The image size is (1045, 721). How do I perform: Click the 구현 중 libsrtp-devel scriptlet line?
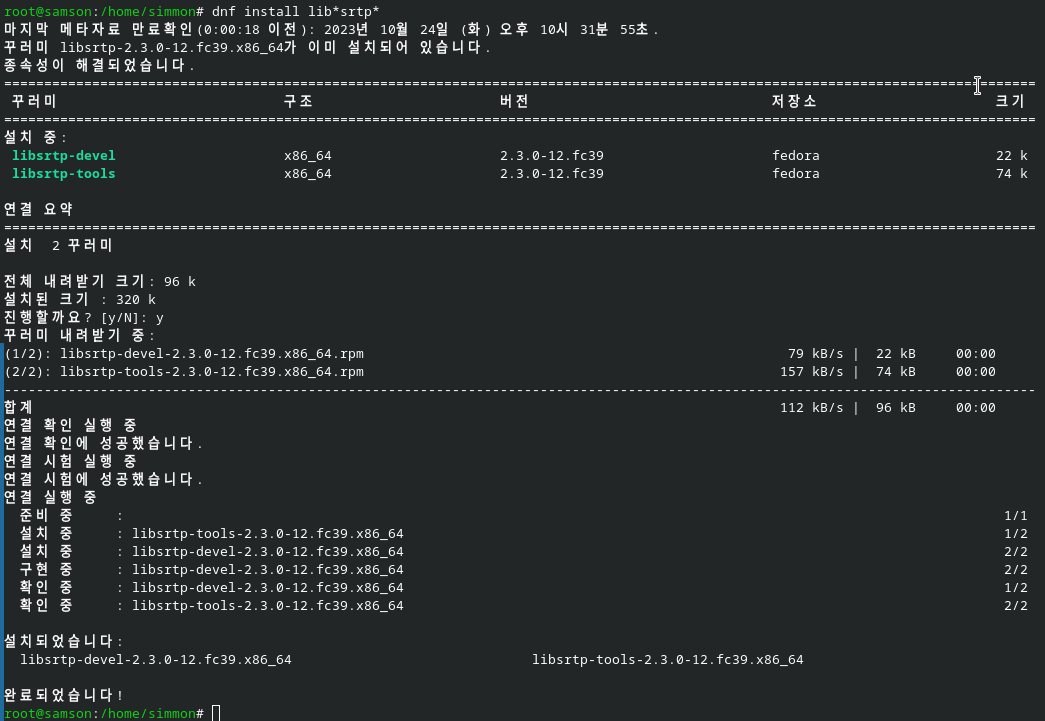(x=211, y=569)
